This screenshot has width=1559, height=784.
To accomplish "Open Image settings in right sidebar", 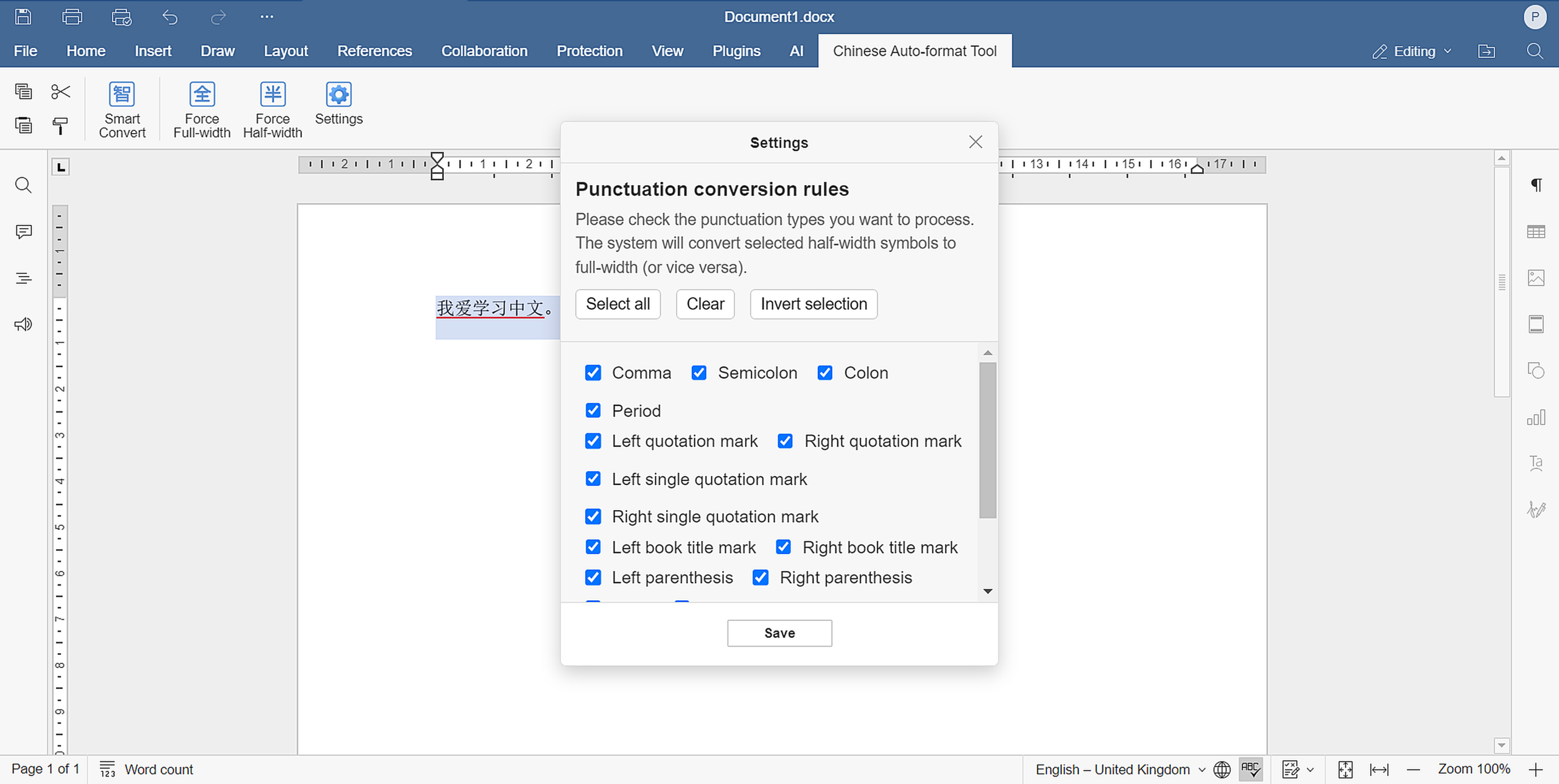I will (1536, 278).
